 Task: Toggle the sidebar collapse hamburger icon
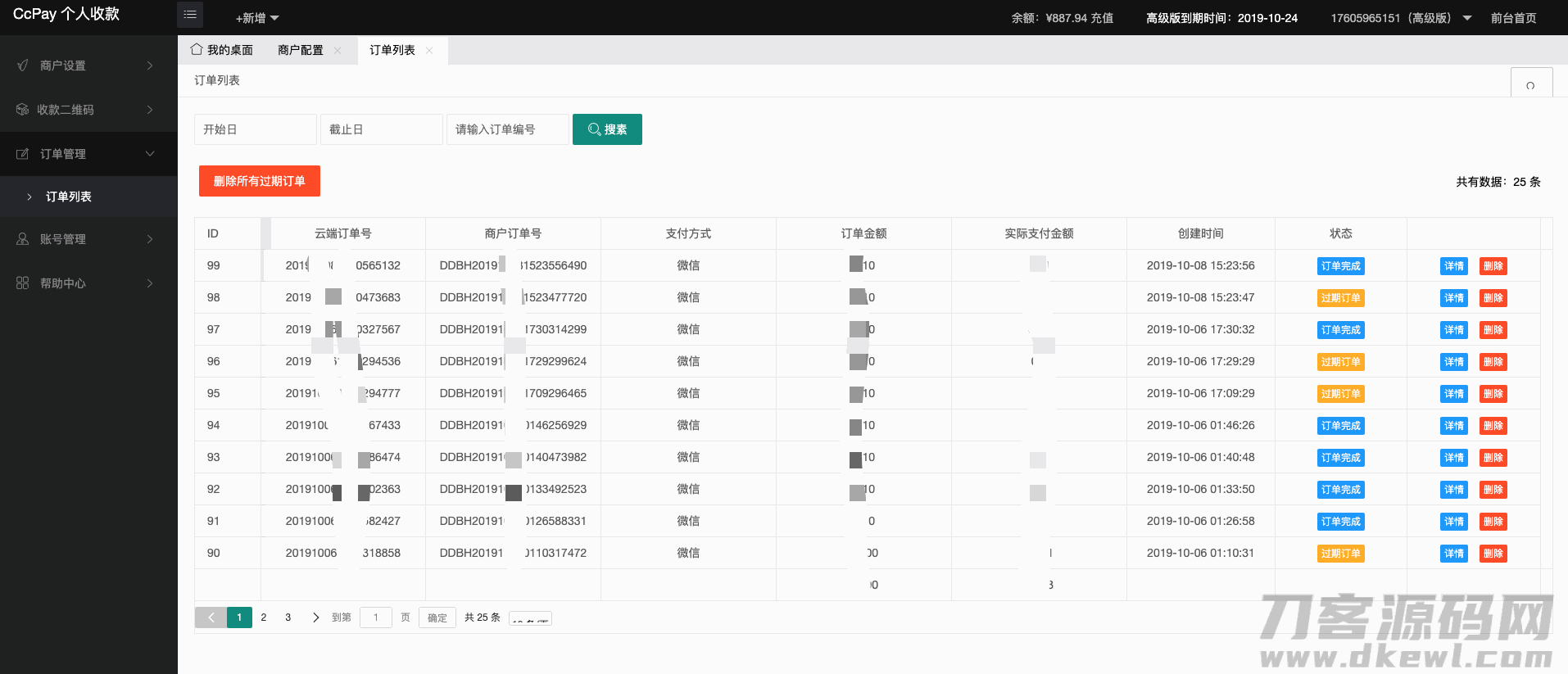click(x=190, y=15)
